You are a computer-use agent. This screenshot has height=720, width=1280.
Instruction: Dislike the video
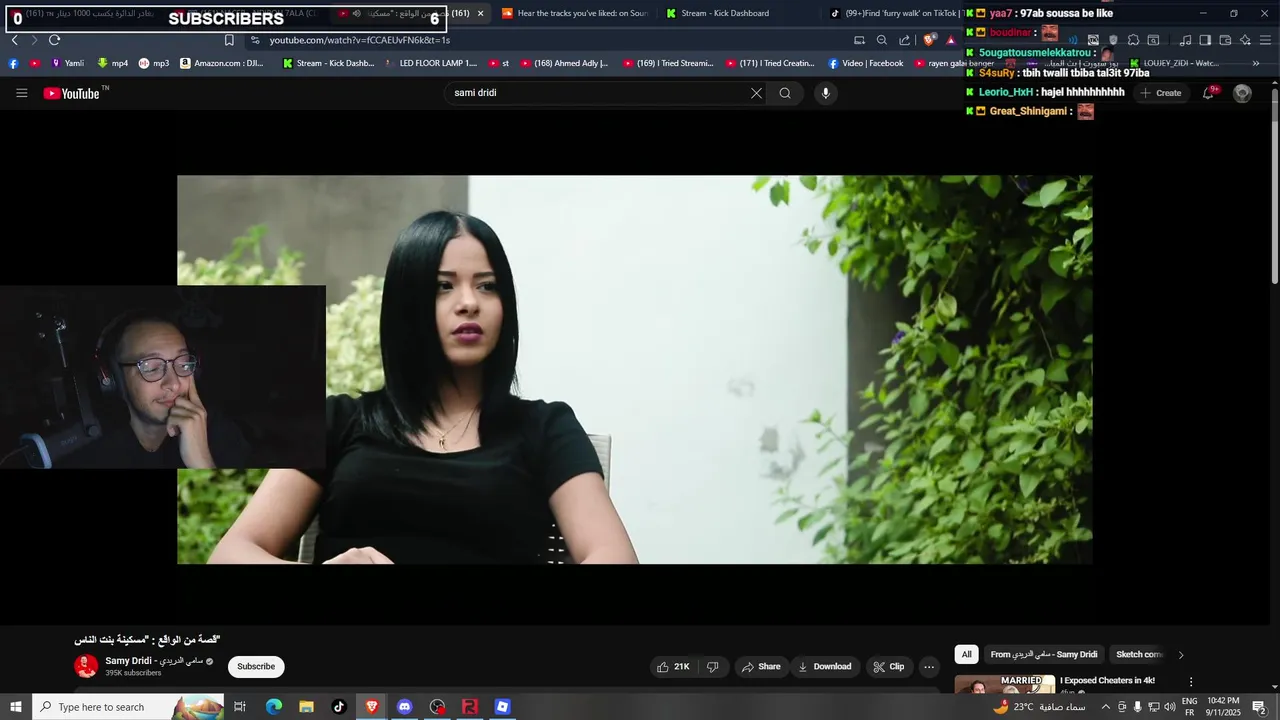713,667
